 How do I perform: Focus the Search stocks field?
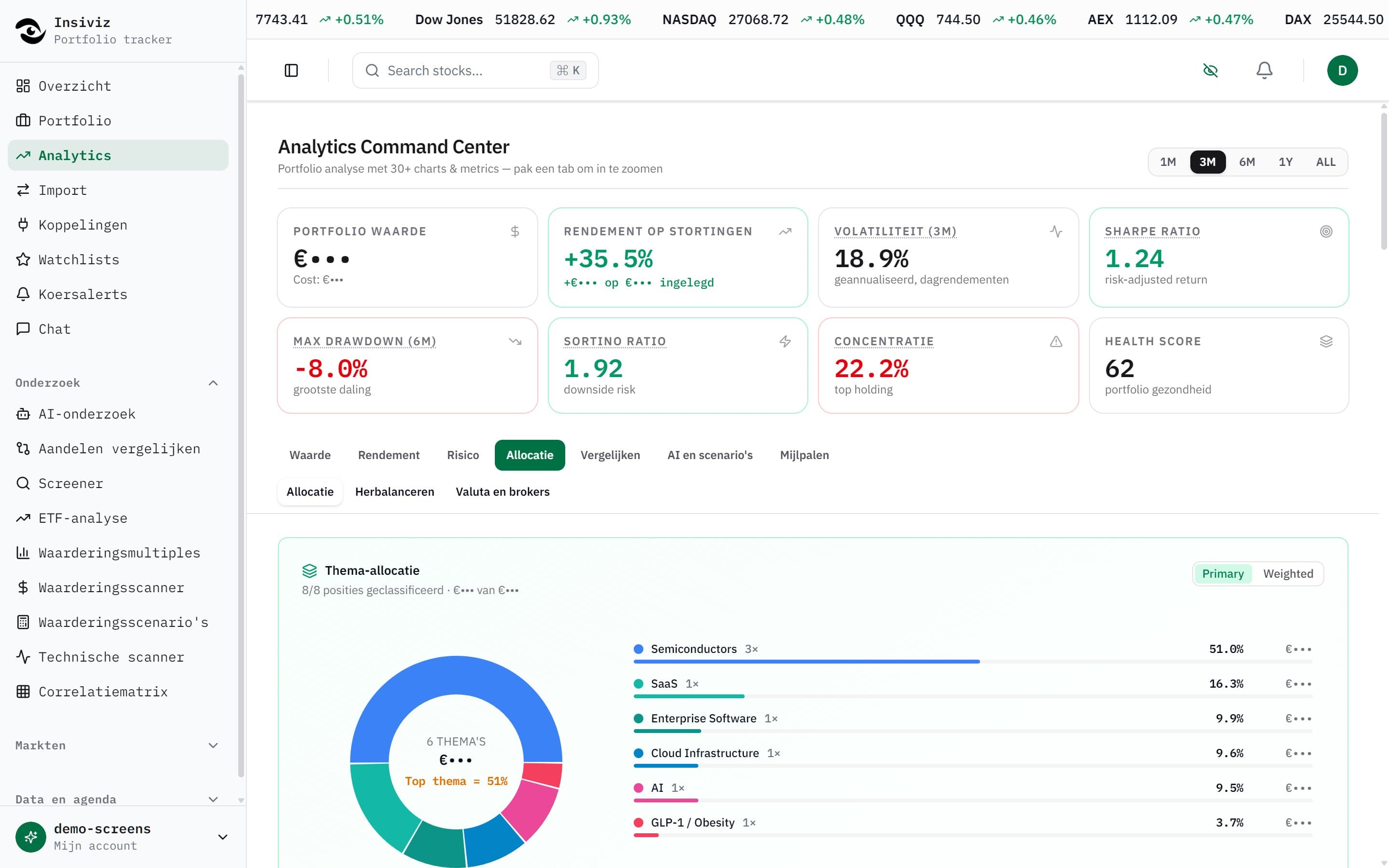pos(475,70)
